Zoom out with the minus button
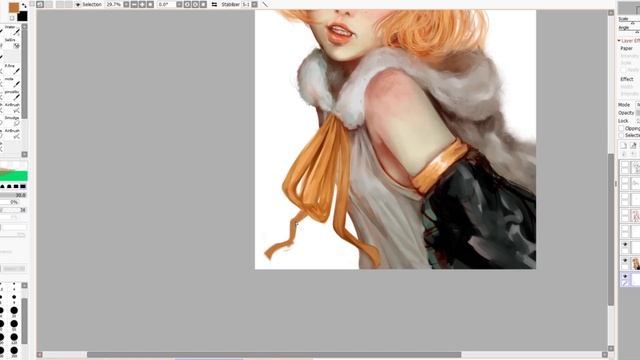The height and width of the screenshot is (360, 640). (134, 4)
